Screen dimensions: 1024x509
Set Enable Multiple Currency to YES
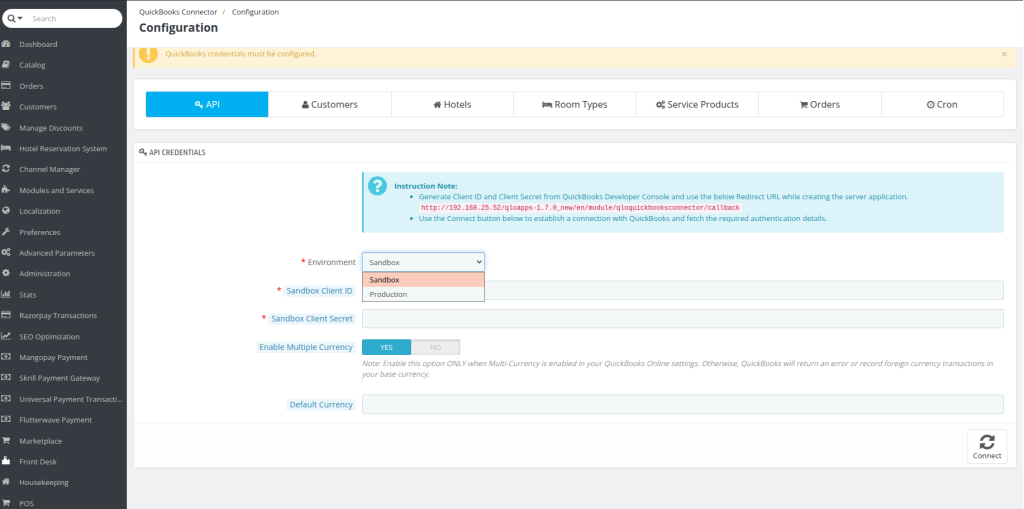387,347
